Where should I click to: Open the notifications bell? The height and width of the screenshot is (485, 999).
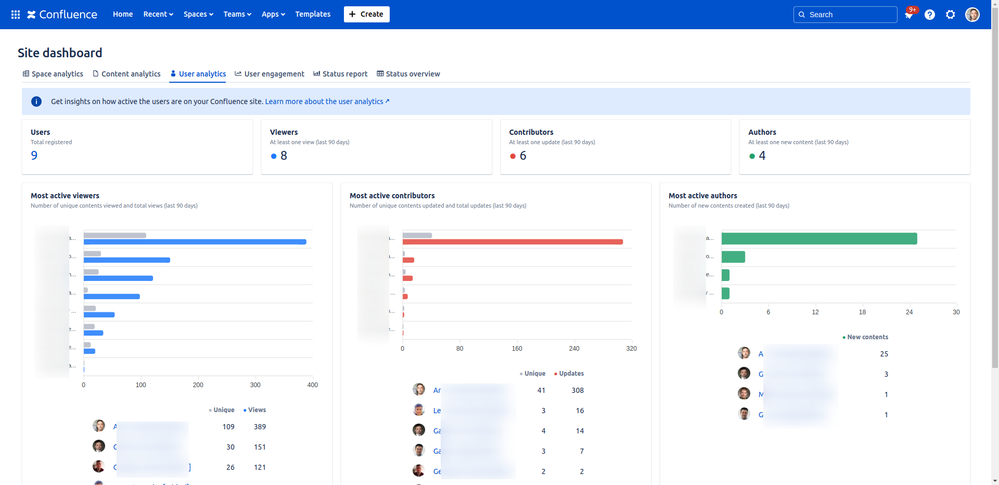point(909,15)
